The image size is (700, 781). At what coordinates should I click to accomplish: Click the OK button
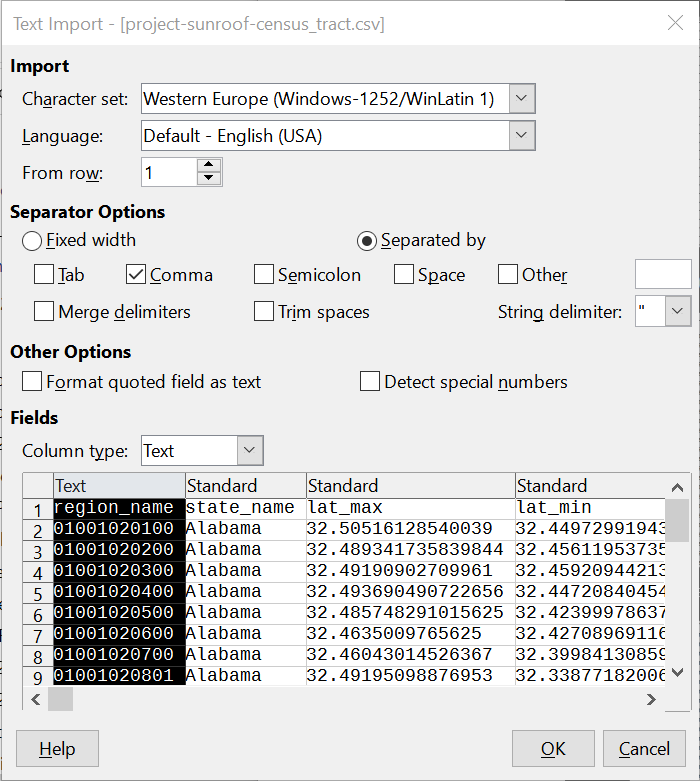(x=553, y=749)
